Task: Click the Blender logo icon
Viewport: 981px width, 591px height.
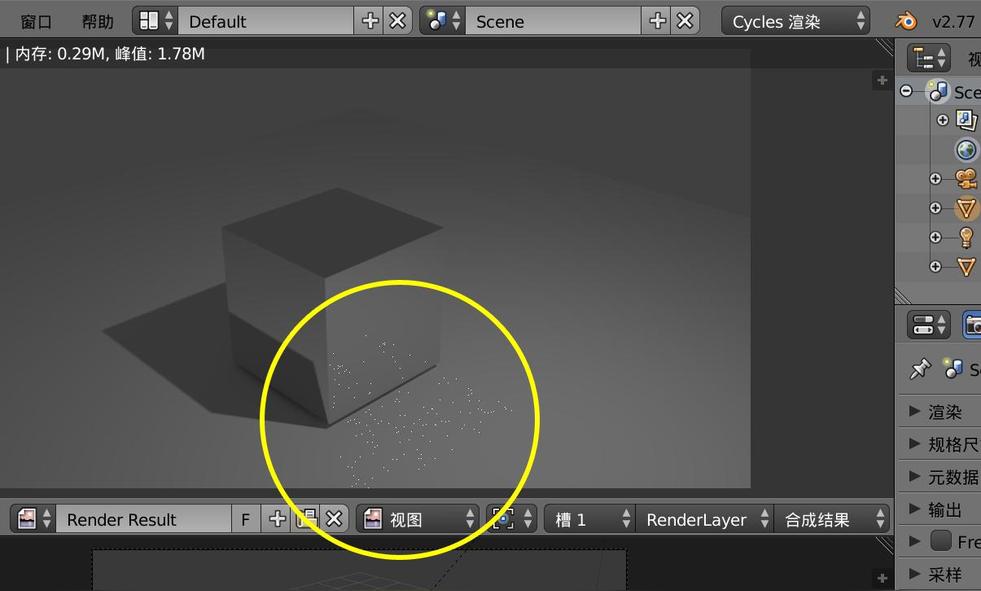Action: point(905,21)
